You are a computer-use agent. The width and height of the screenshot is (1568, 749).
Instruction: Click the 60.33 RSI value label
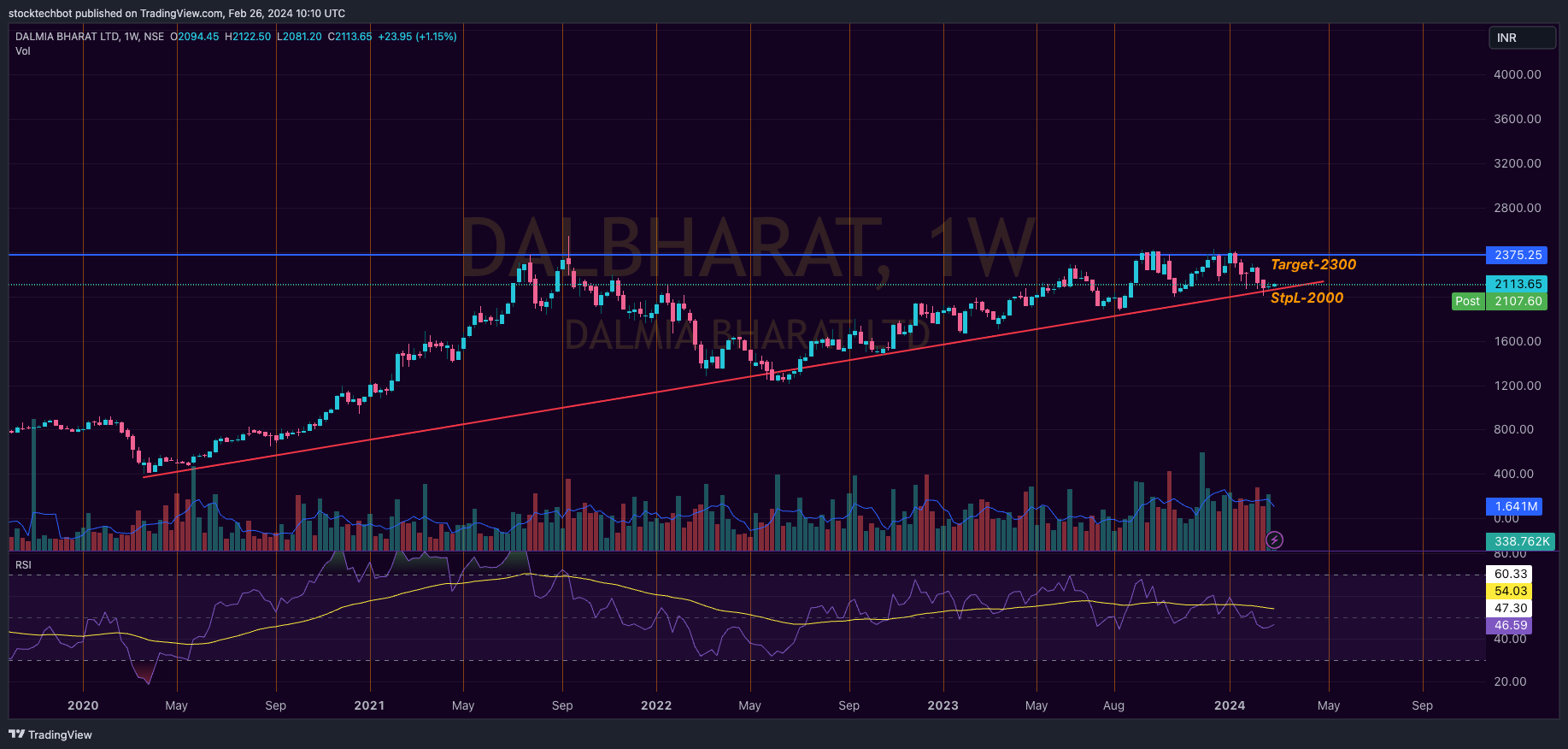coord(1510,574)
